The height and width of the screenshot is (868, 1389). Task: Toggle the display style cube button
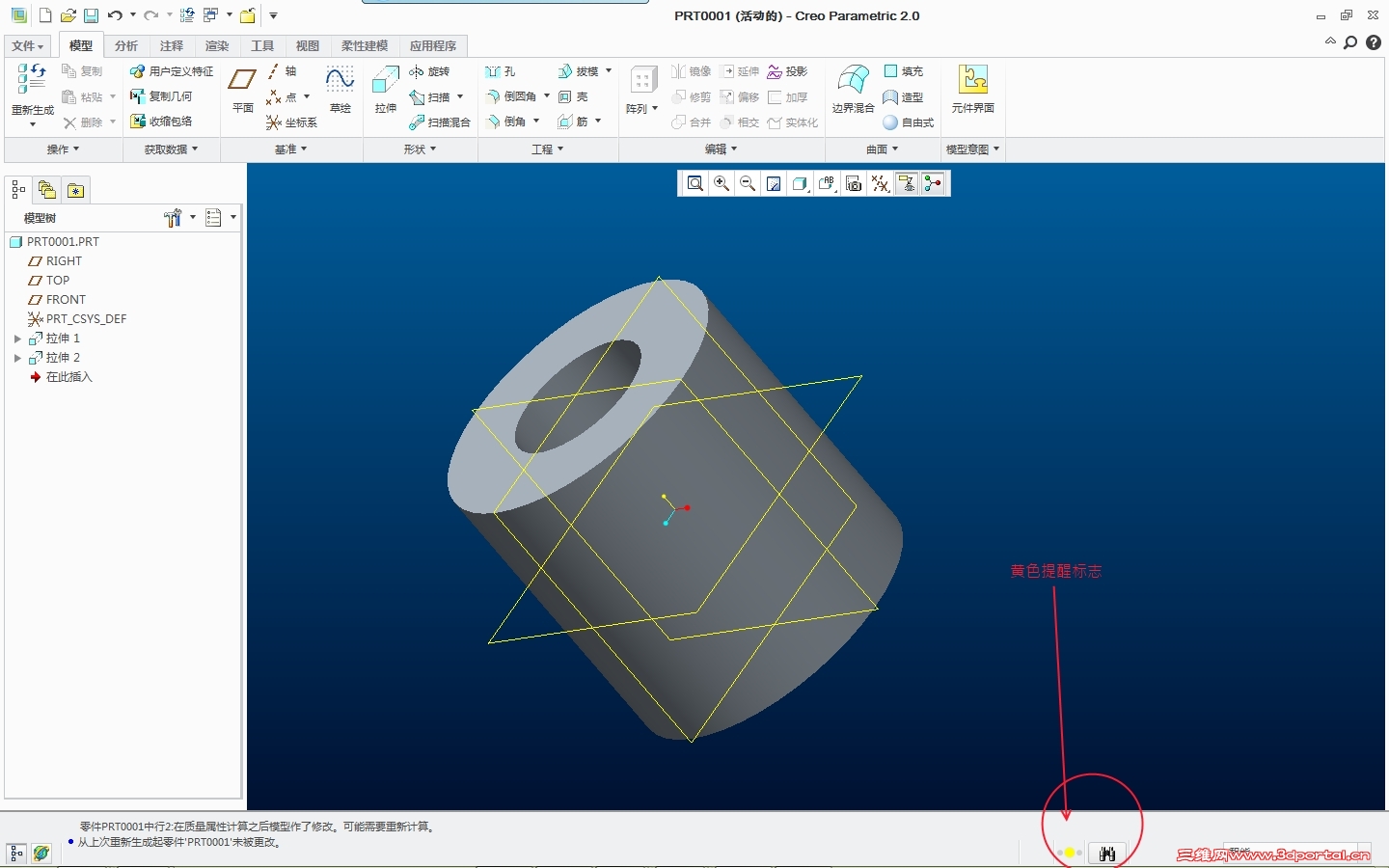tap(800, 183)
